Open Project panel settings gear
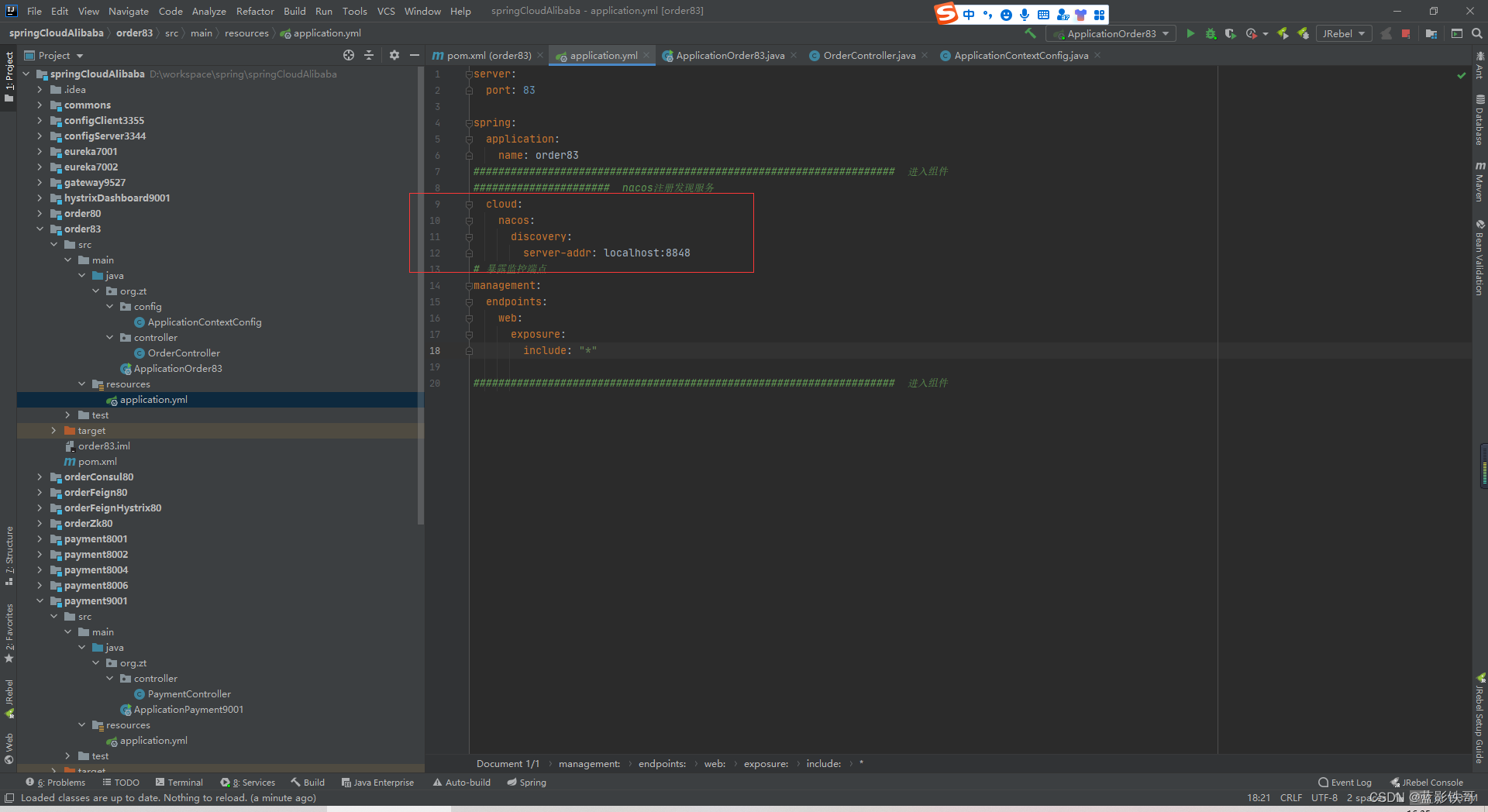Viewport: 1488px width, 812px height. pos(394,55)
